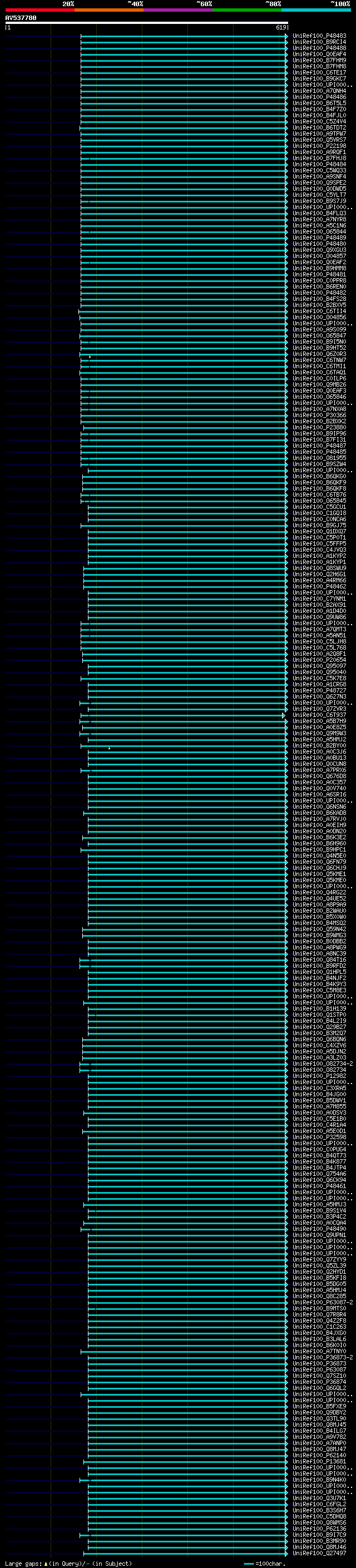The height and width of the screenshot is (1568, 356).
Task: Click hit UniRef100_B9GJ75
Action: tap(319, 525)
